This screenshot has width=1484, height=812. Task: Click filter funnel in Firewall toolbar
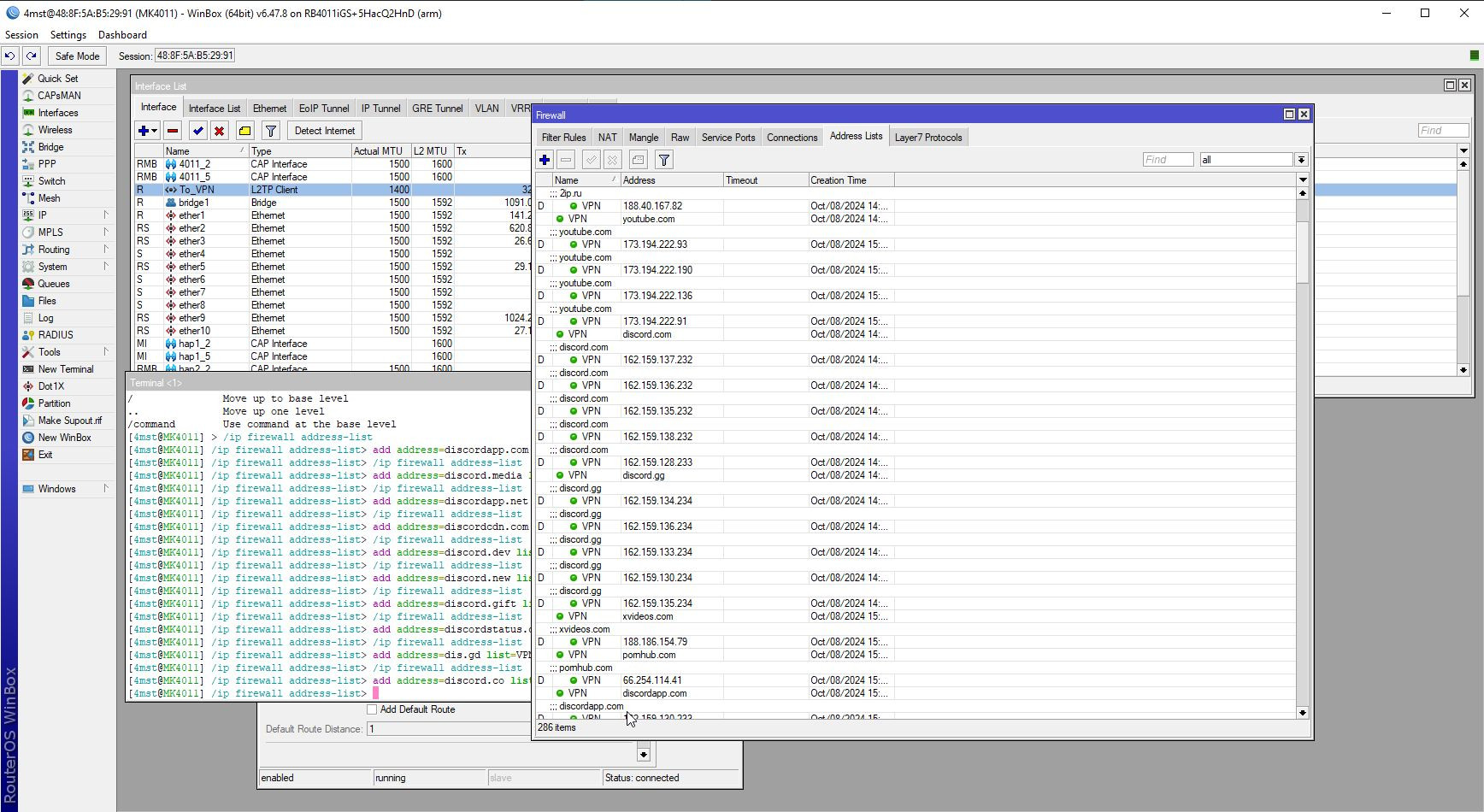[664, 160]
